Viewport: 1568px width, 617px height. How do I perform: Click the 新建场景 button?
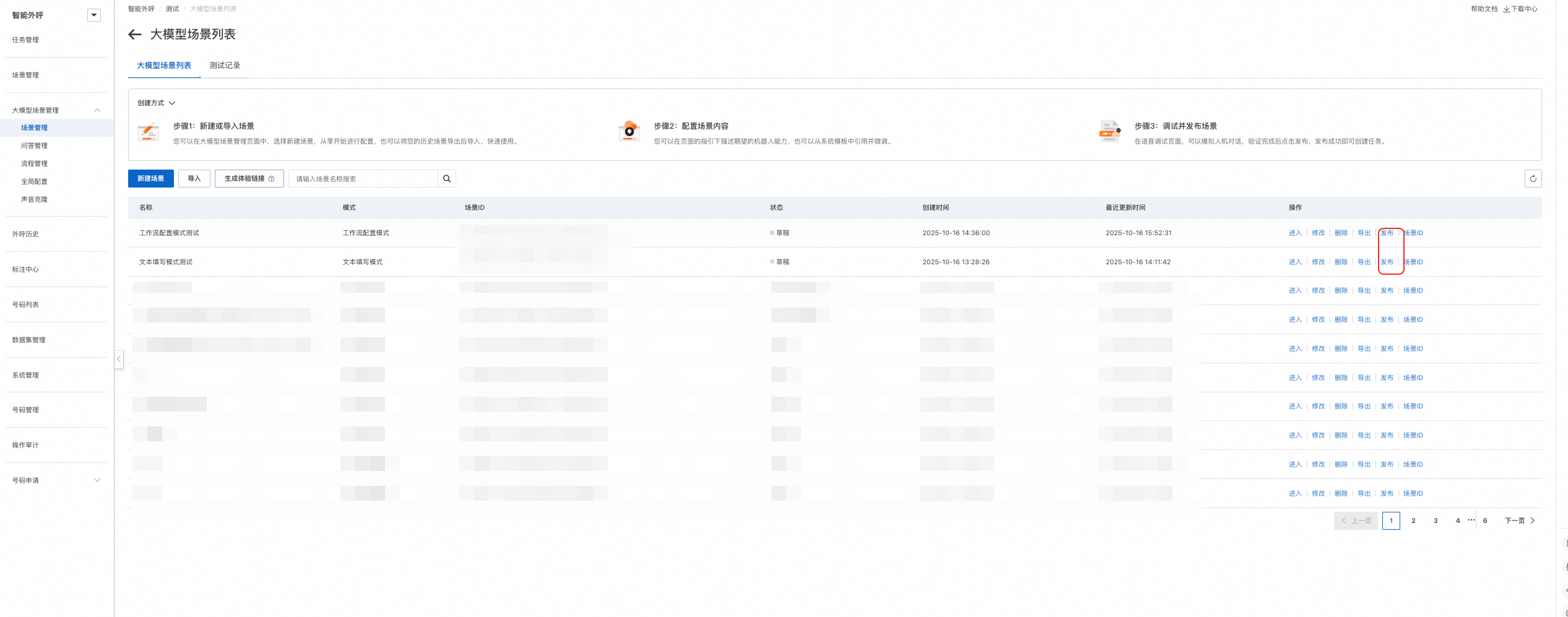(x=151, y=179)
